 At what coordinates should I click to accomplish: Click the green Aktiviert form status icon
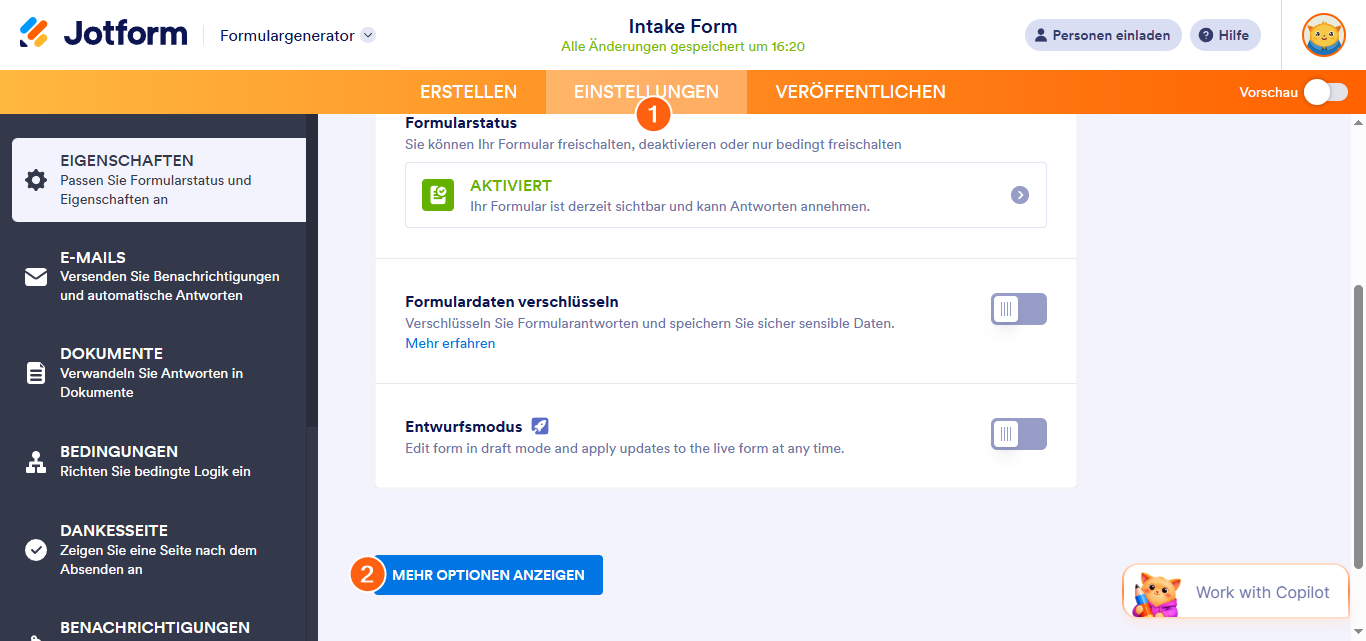point(438,195)
